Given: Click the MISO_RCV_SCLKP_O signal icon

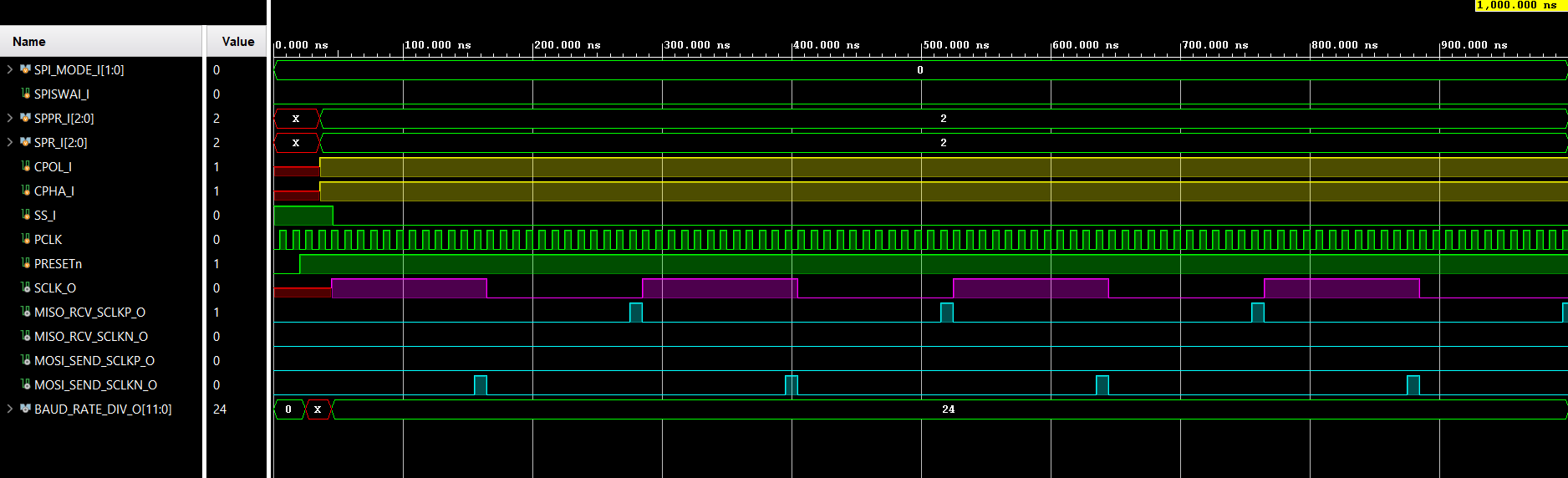Looking at the screenshot, I should point(25,313).
